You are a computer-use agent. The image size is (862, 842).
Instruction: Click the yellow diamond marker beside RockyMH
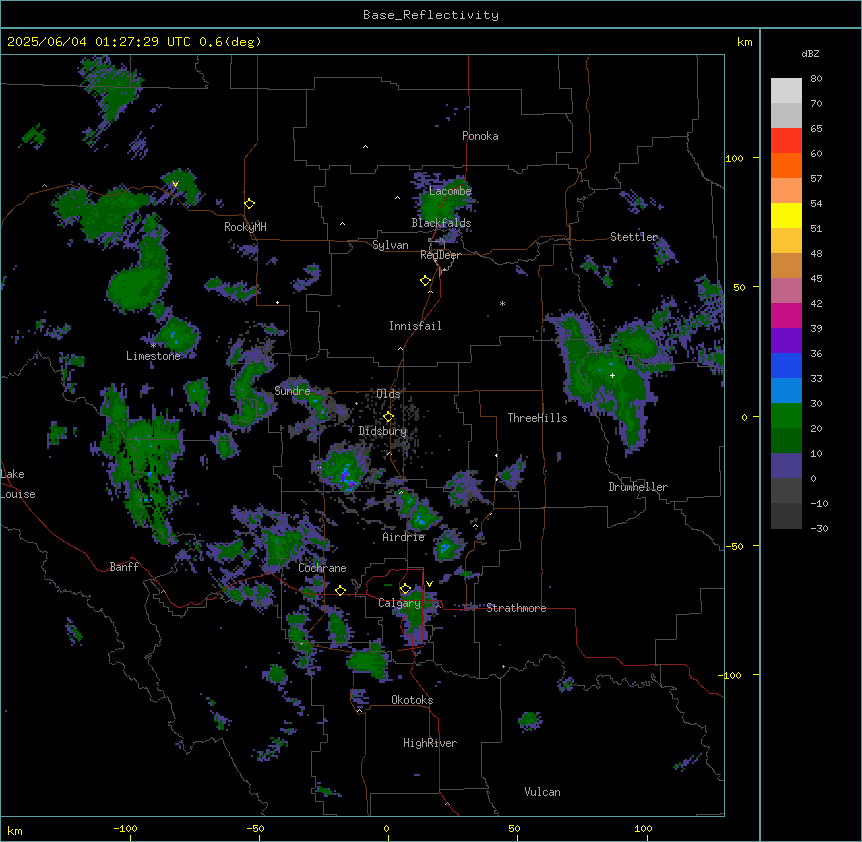250,204
